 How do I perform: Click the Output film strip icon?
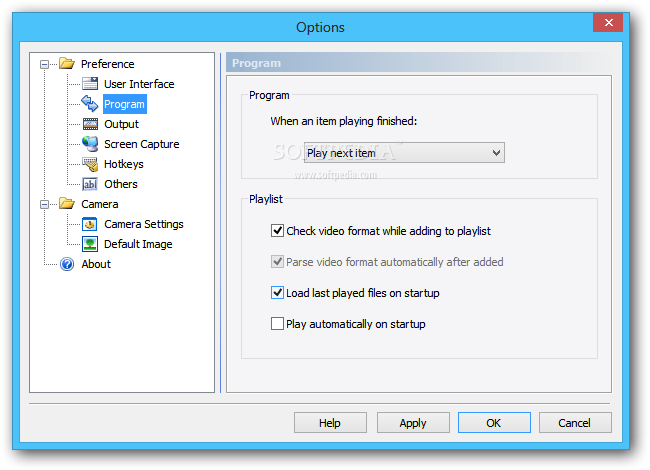coord(90,124)
